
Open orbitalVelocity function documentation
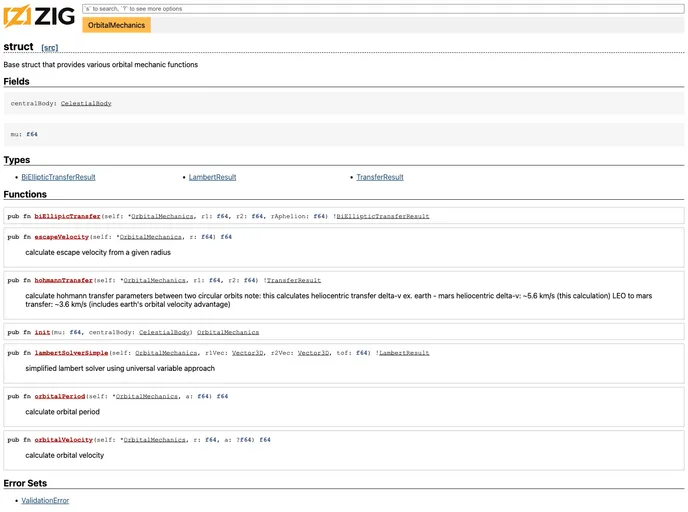[x=64, y=440]
